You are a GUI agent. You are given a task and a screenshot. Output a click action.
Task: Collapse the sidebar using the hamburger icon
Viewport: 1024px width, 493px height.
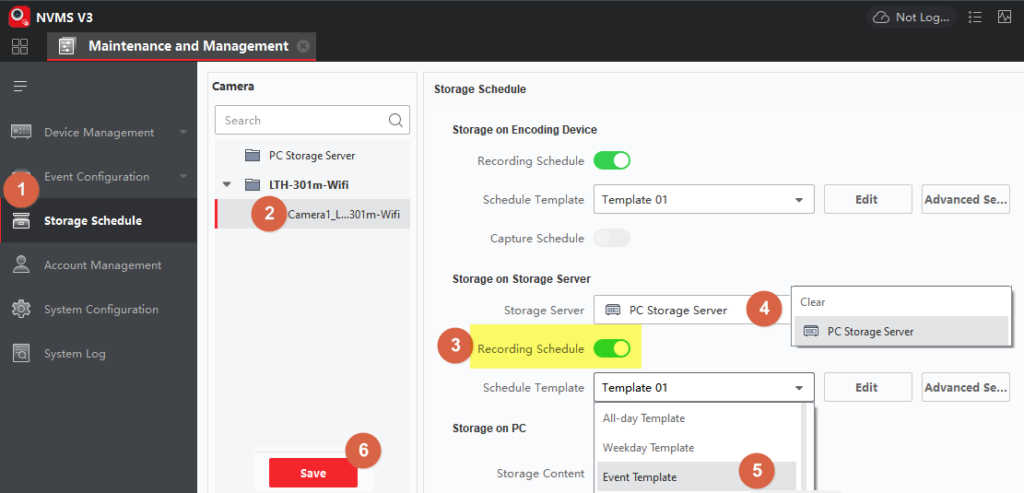tap(20, 86)
